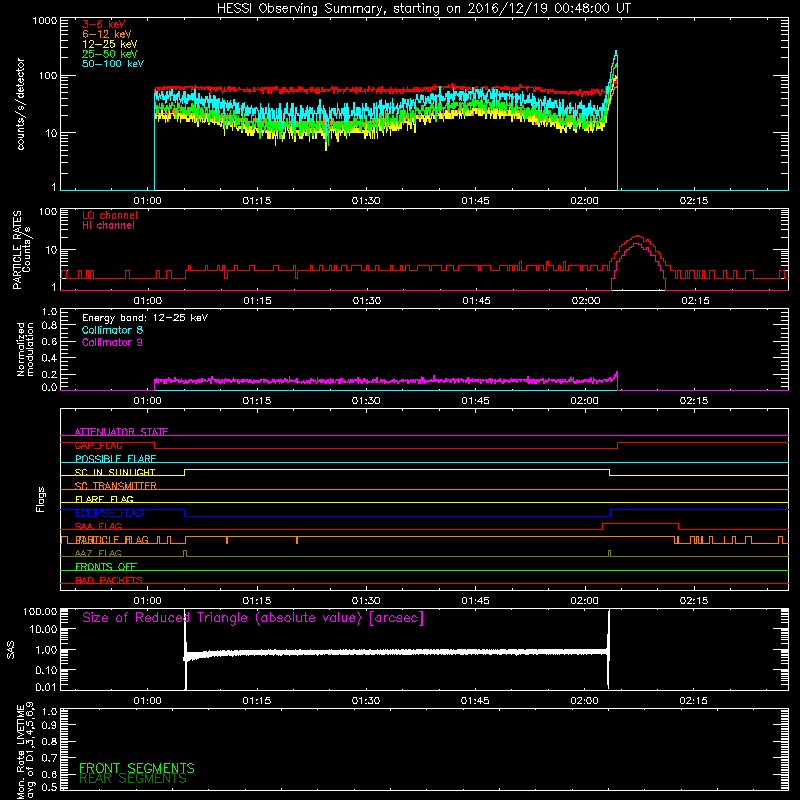This screenshot has height=800, width=800.
Task: Click 02:15 time label under Flags plot
Action: (694, 601)
